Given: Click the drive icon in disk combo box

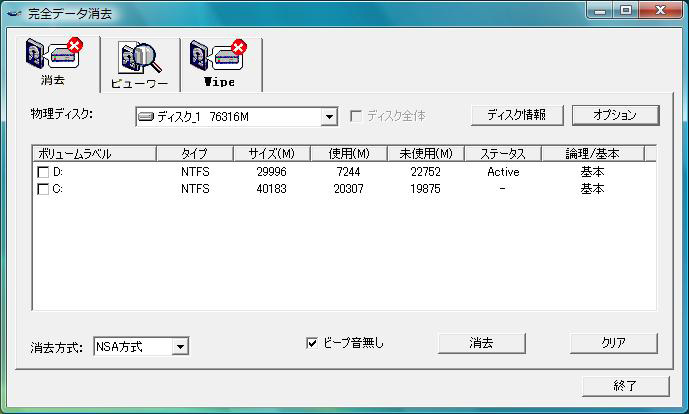Looking at the screenshot, I should pyautogui.click(x=146, y=117).
